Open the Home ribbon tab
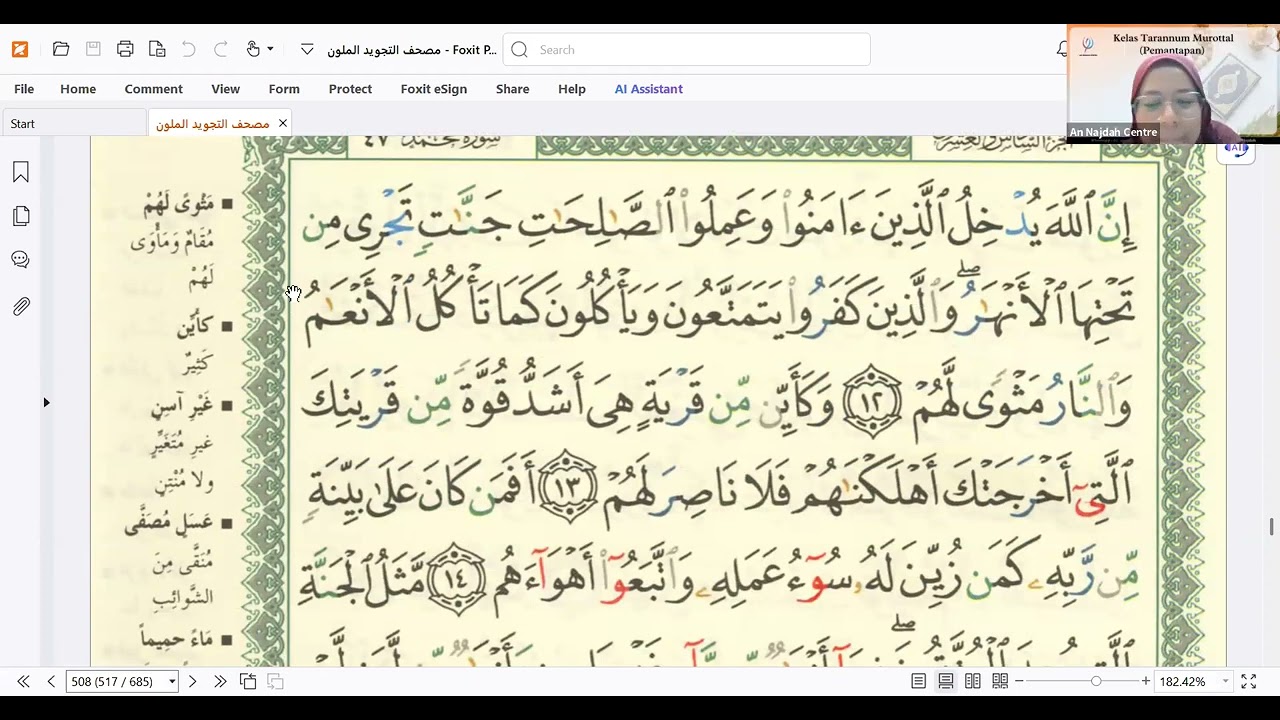Image resolution: width=1280 pixels, height=720 pixels. [78, 89]
